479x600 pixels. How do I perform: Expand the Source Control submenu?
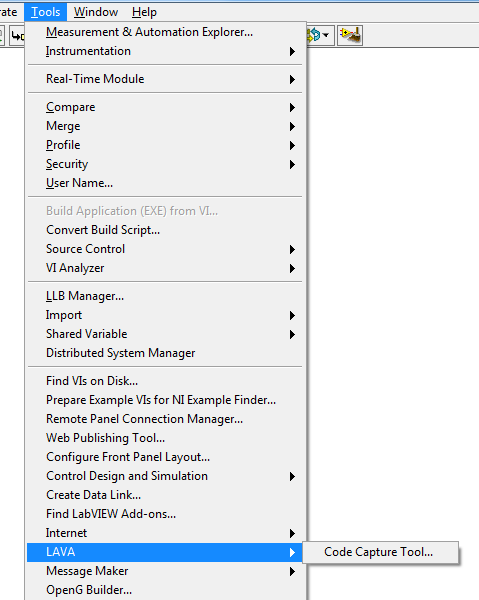coord(165,249)
